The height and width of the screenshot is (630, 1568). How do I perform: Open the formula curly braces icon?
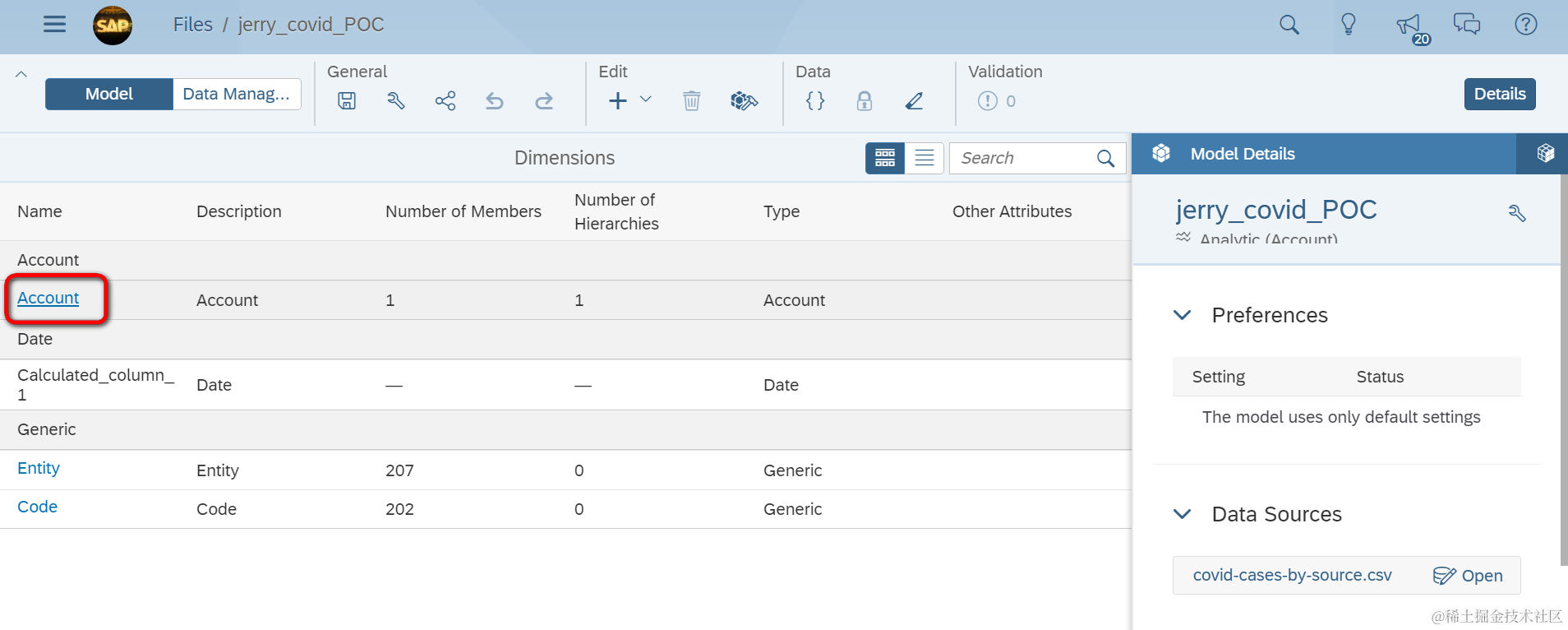click(815, 101)
